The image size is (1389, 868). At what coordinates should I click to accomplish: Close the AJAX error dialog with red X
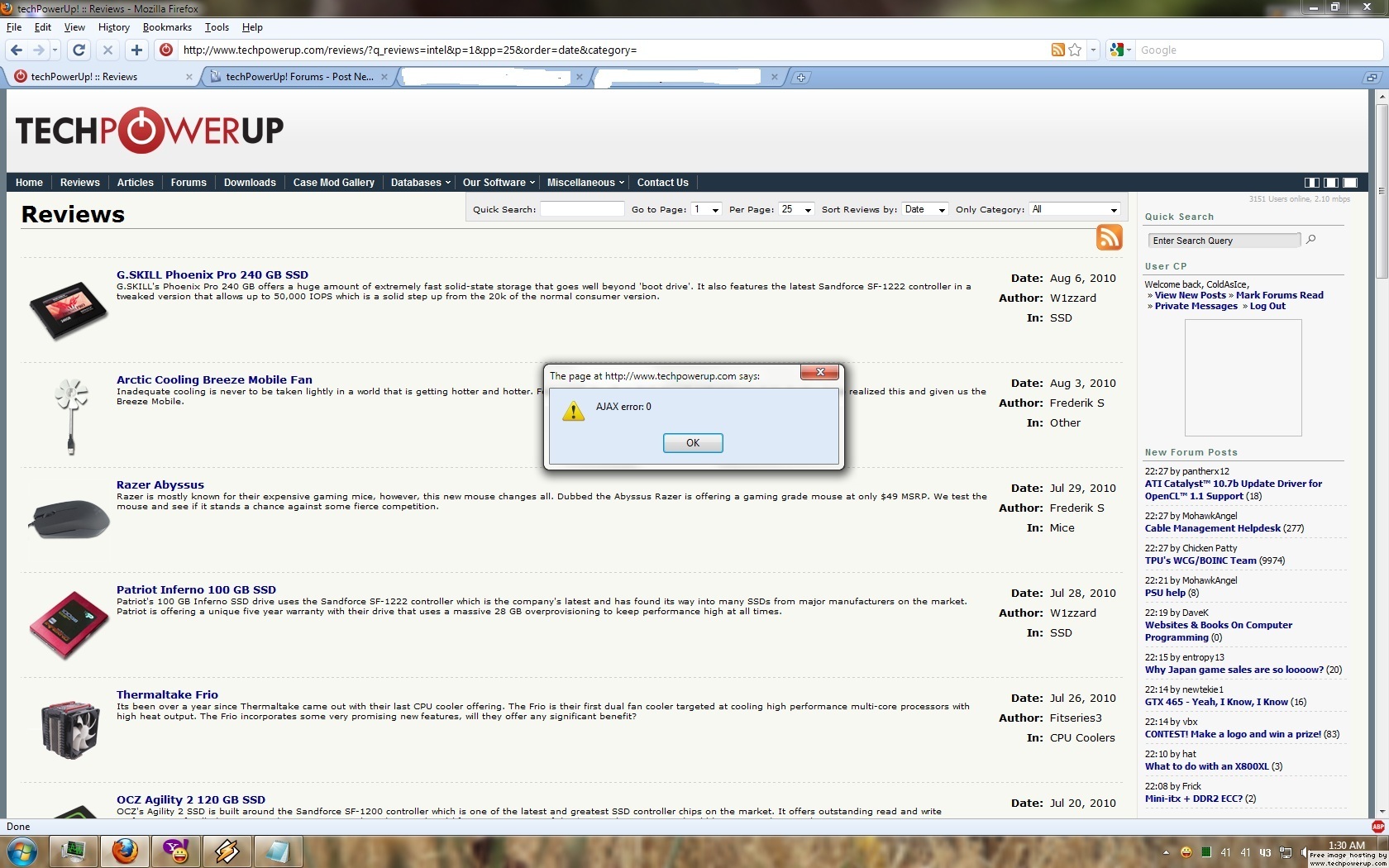click(x=820, y=372)
